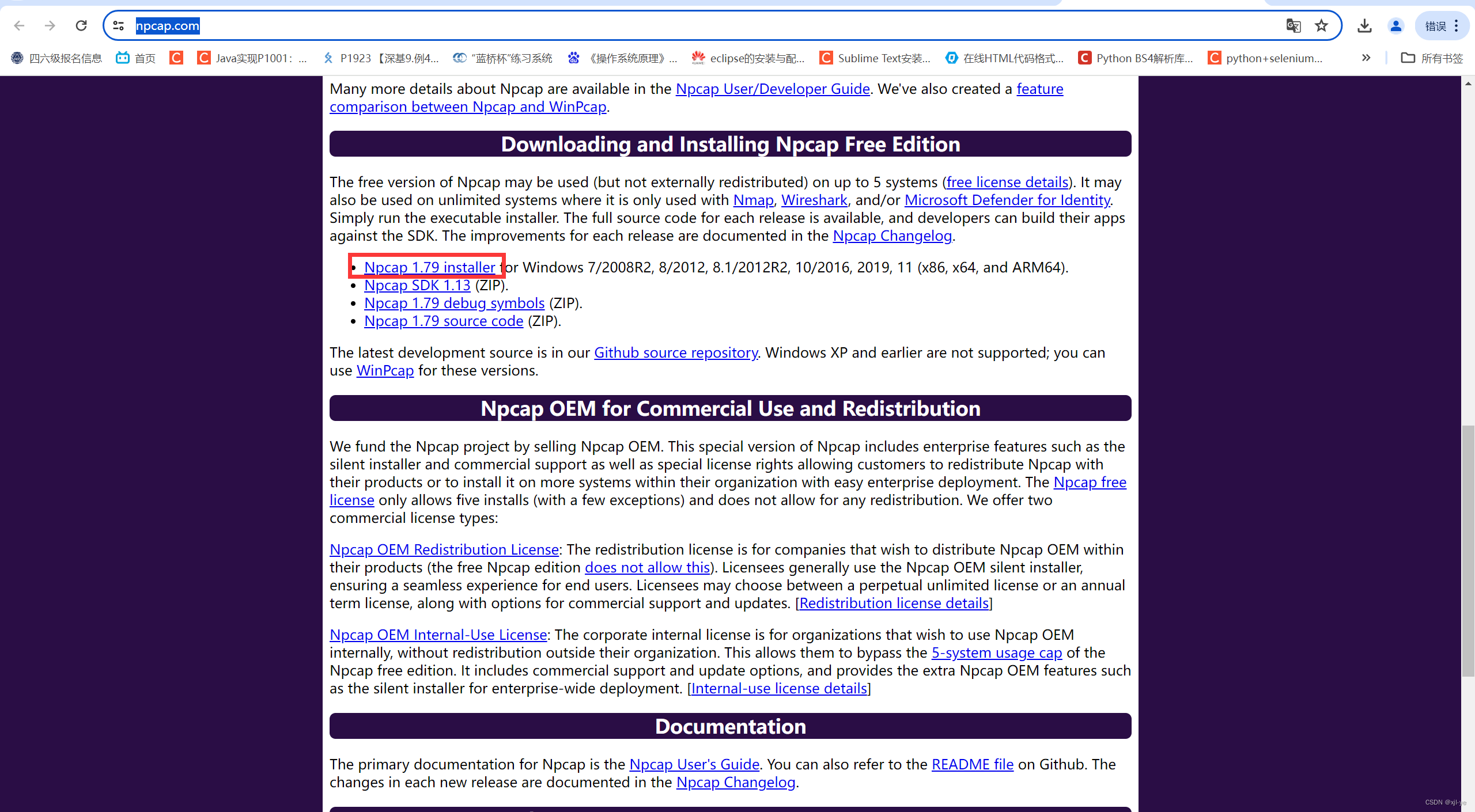Screen dimensions: 1475x812
Task: Open the Github source repository link
Action: click(676, 353)
